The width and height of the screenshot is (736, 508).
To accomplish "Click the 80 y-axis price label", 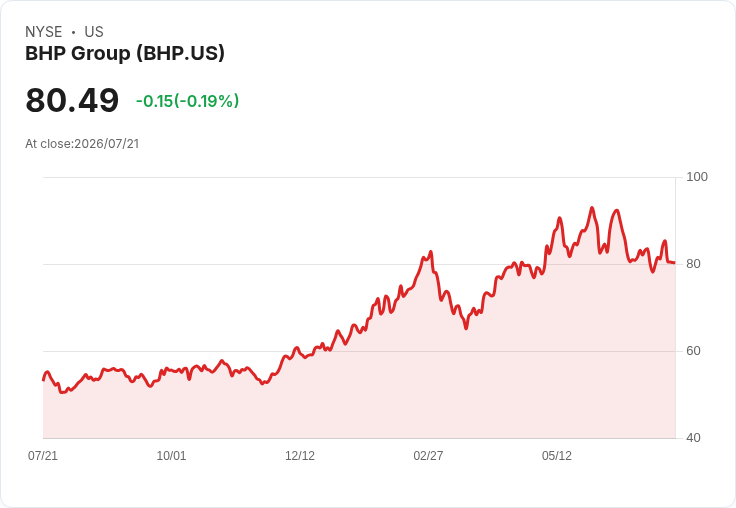I will point(693,264).
